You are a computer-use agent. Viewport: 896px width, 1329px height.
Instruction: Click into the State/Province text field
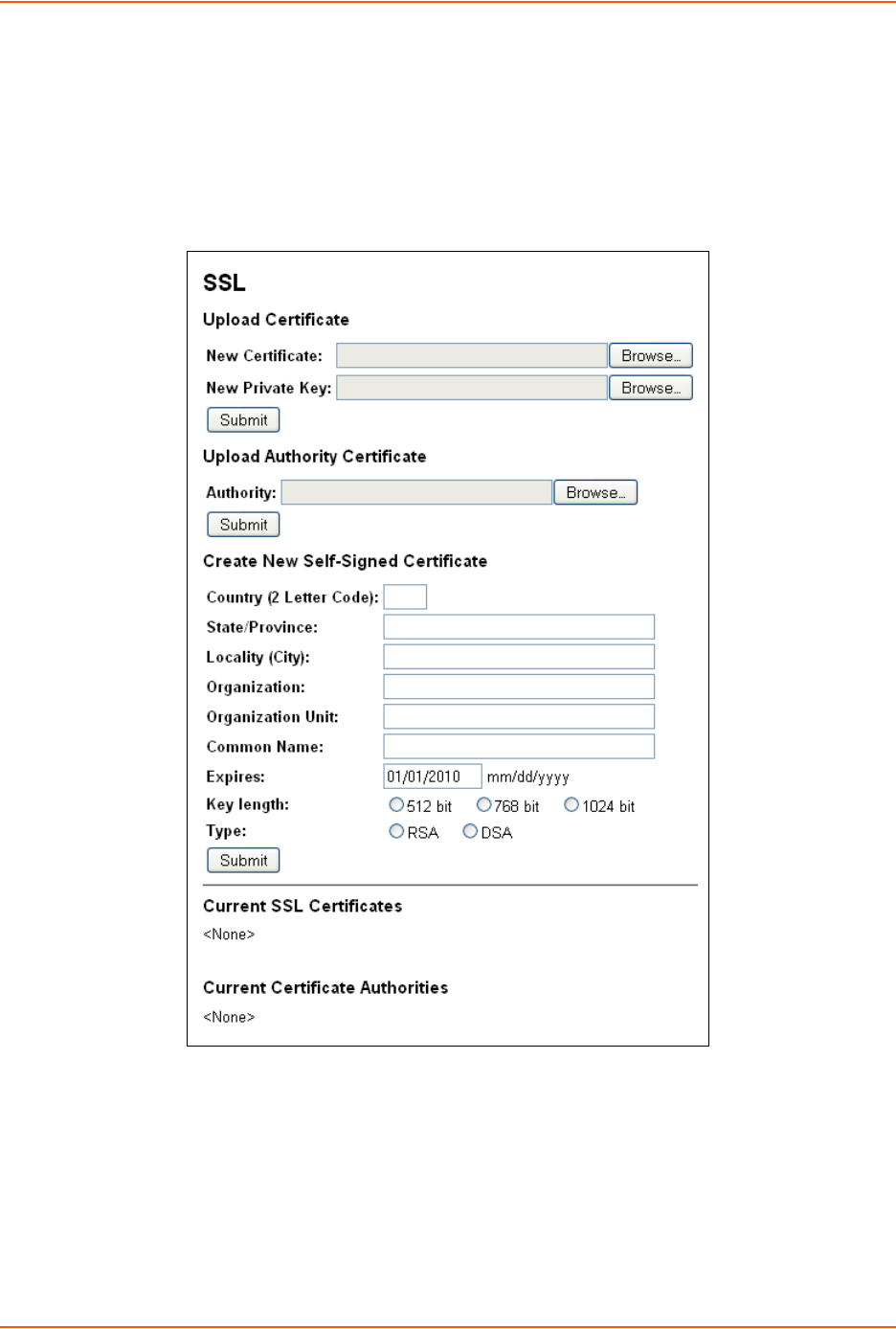519,627
